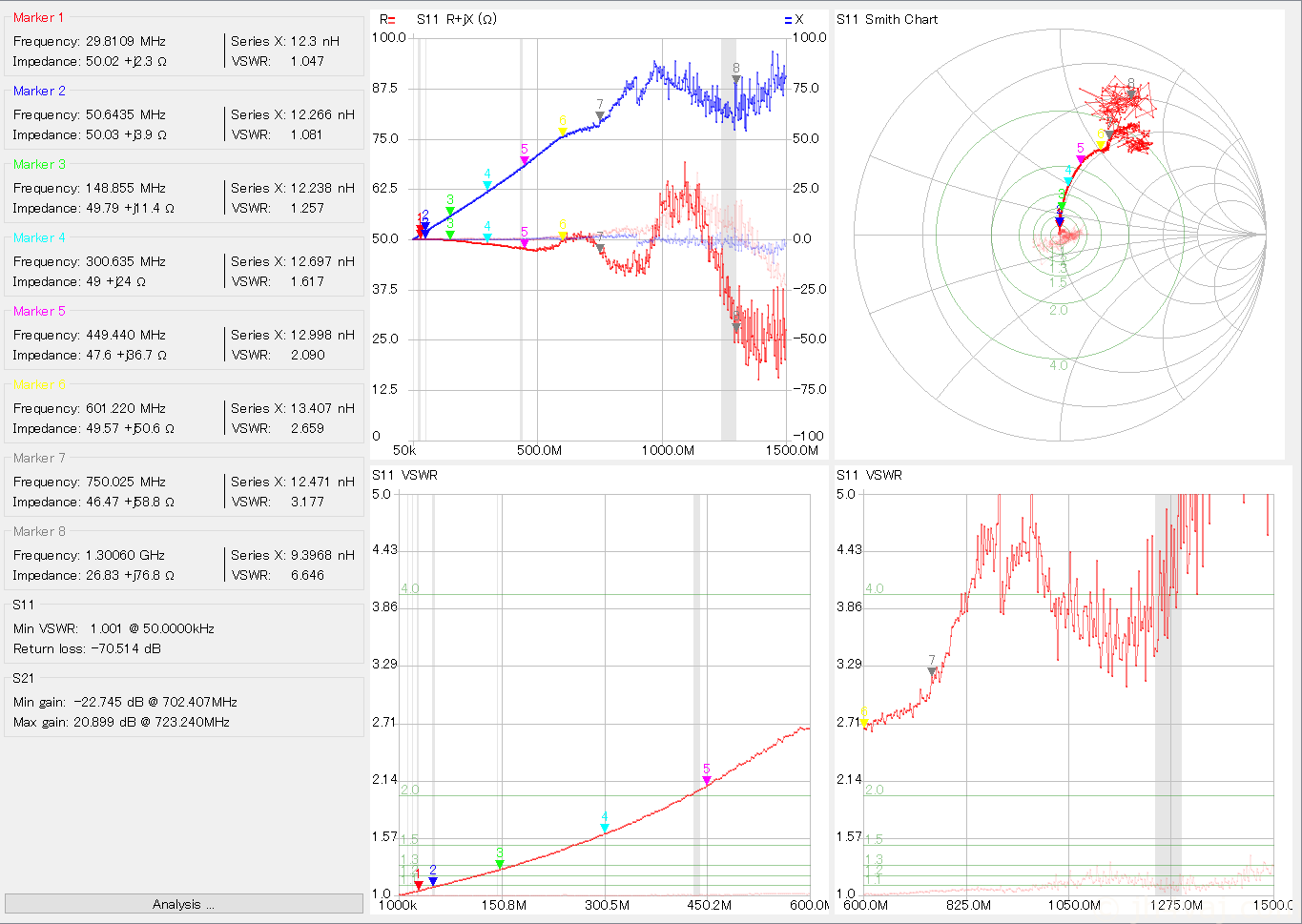Select blue marker 2 in the 1000k–600M VSWR chart
Viewport: 1302px width, 924px height.
coord(433,881)
